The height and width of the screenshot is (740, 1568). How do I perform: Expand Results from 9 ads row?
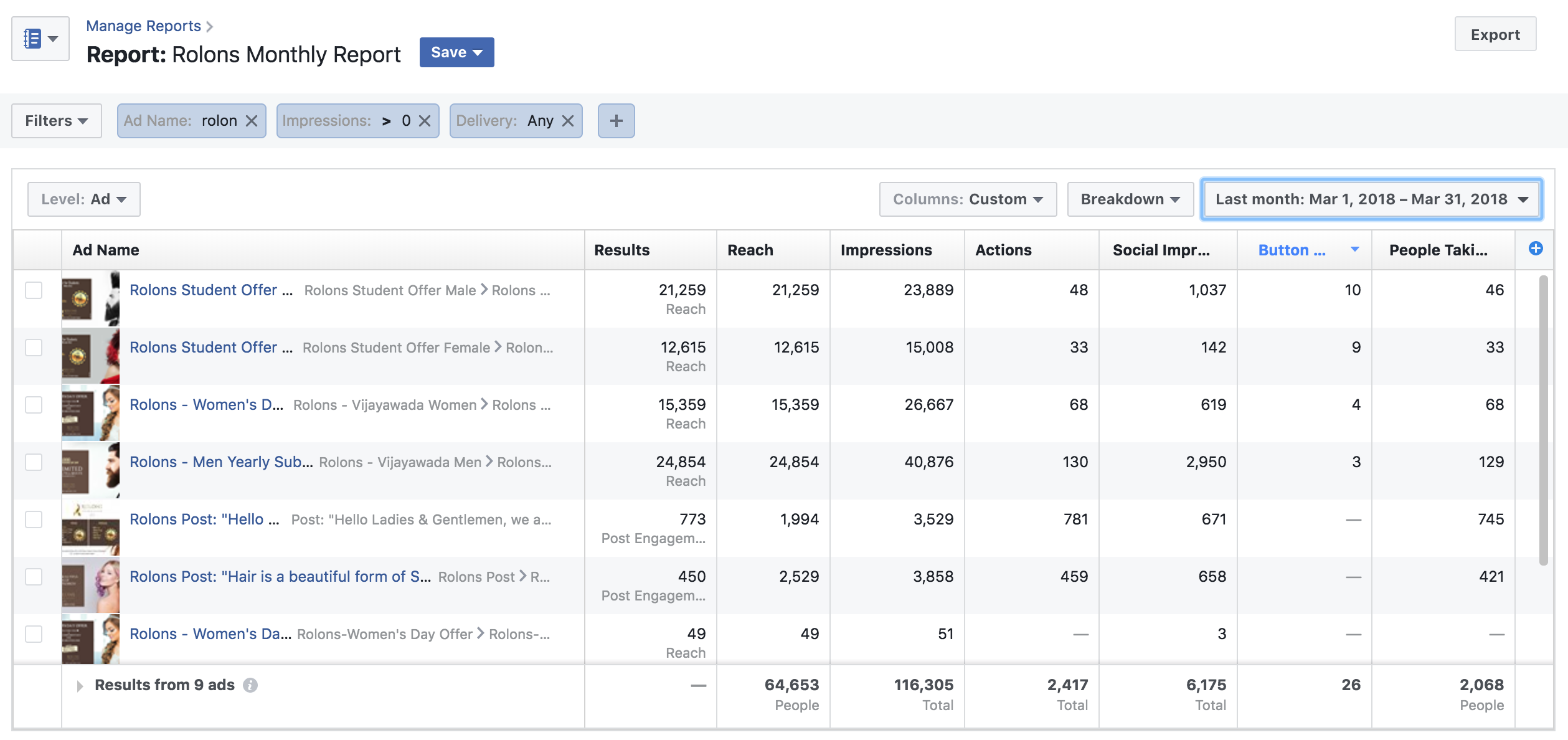(80, 686)
